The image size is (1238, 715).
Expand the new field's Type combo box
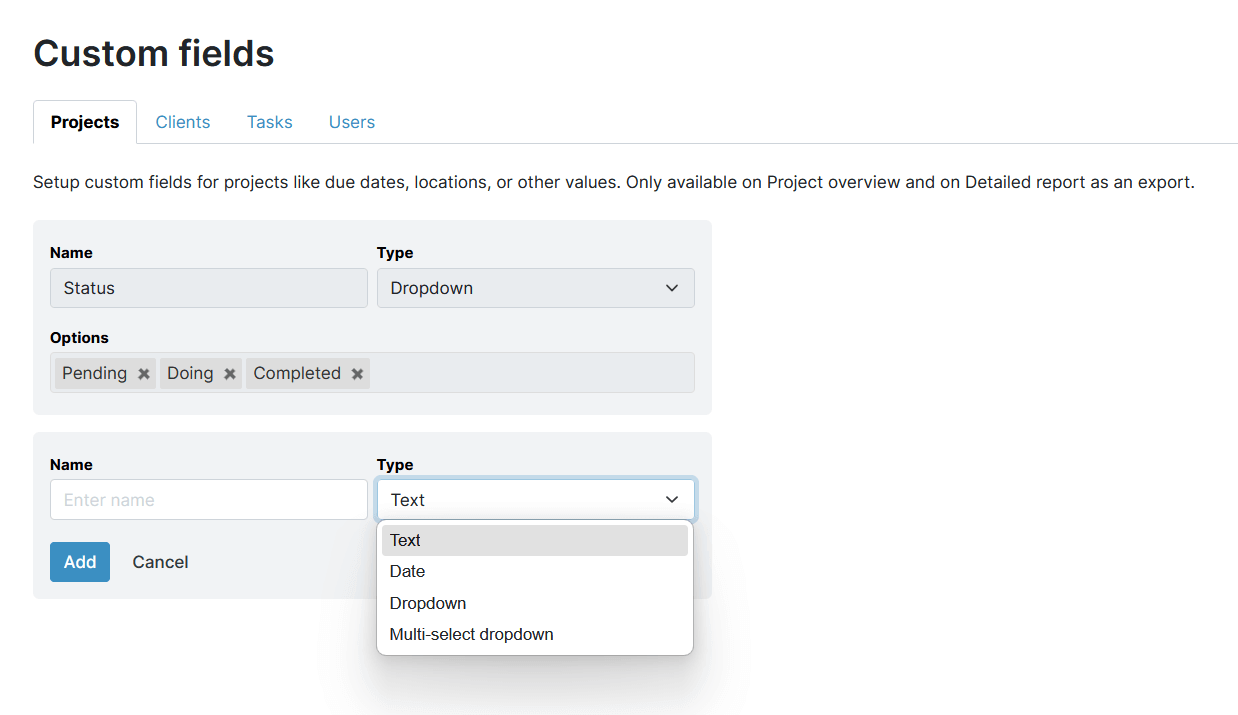[x=535, y=499]
